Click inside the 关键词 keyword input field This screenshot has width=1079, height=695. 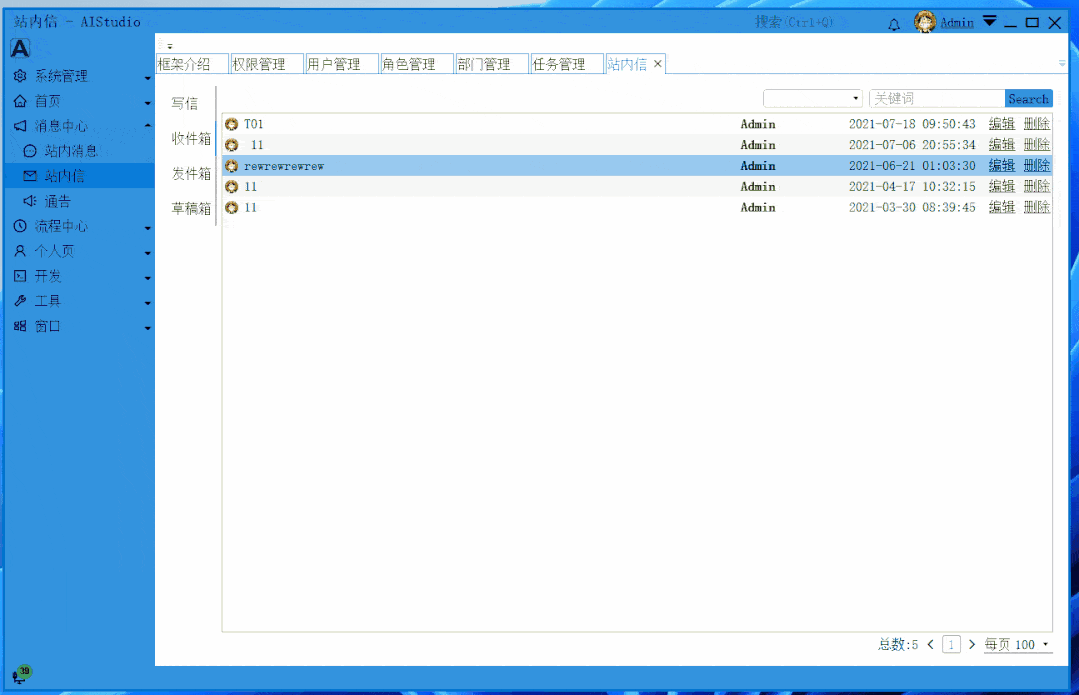[935, 98]
